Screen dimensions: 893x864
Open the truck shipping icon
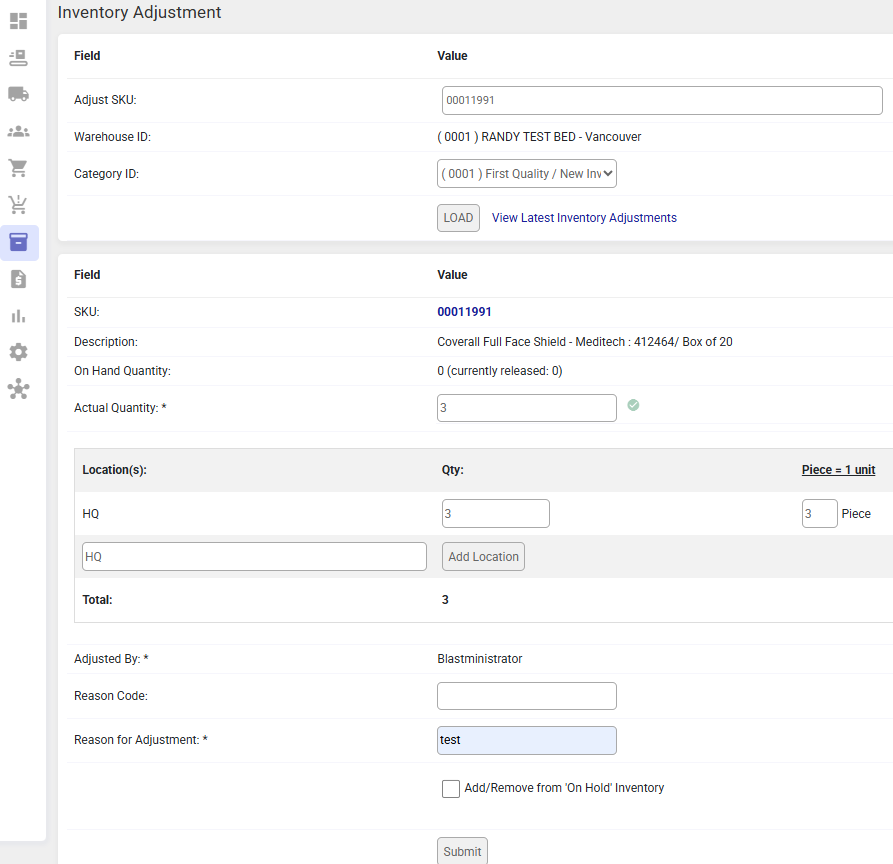click(19, 94)
